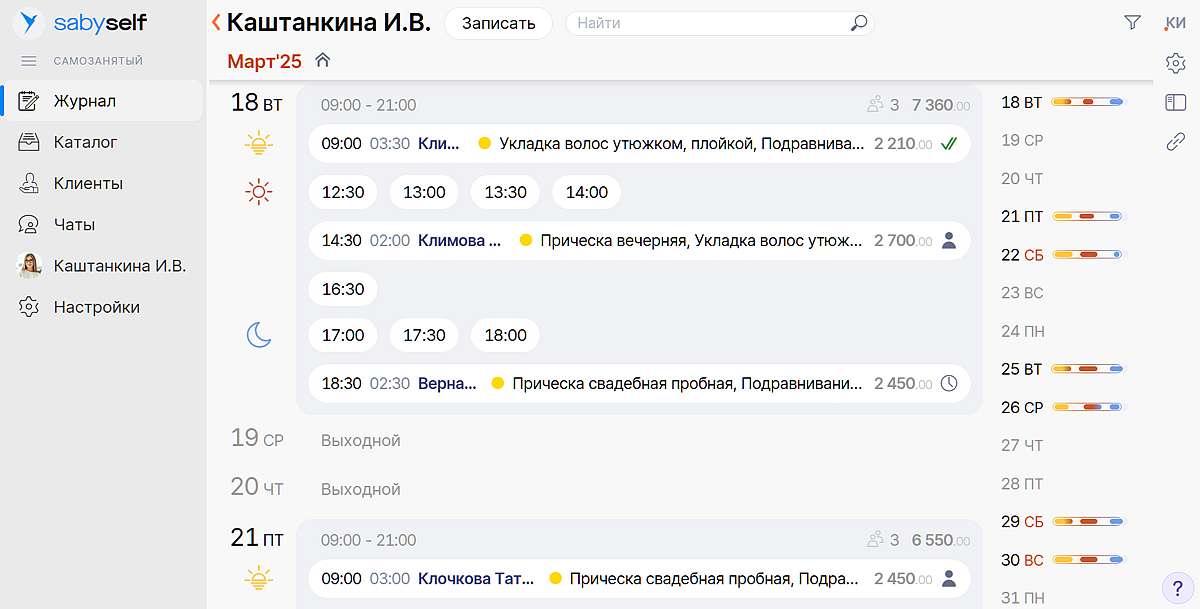Click workload bar for 22 СБ
Image resolution: width=1200 pixels, height=609 pixels.
click(x=1087, y=255)
